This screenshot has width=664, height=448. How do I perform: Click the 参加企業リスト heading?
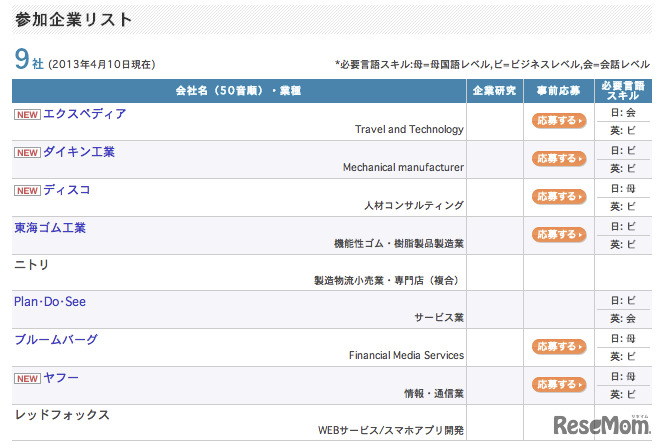(x=73, y=19)
